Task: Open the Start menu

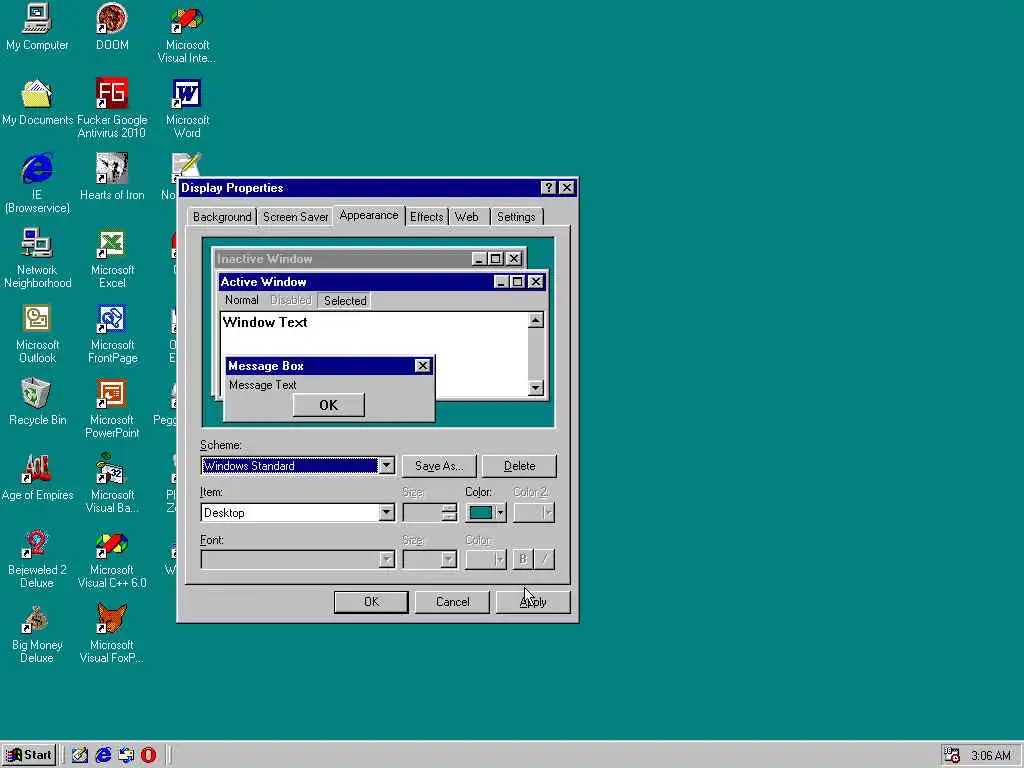Action: point(29,755)
